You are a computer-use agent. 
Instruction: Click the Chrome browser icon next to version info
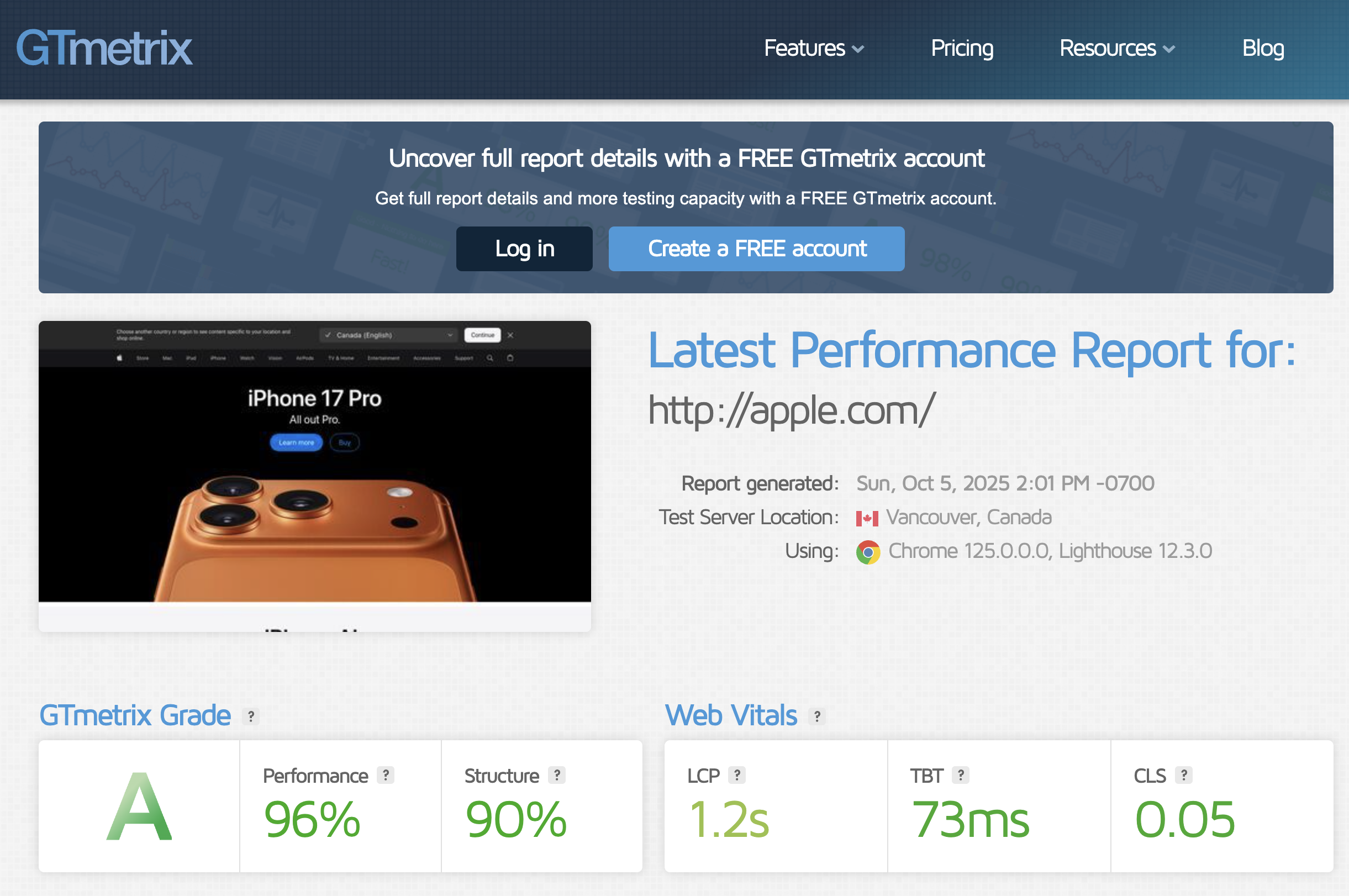[868, 550]
